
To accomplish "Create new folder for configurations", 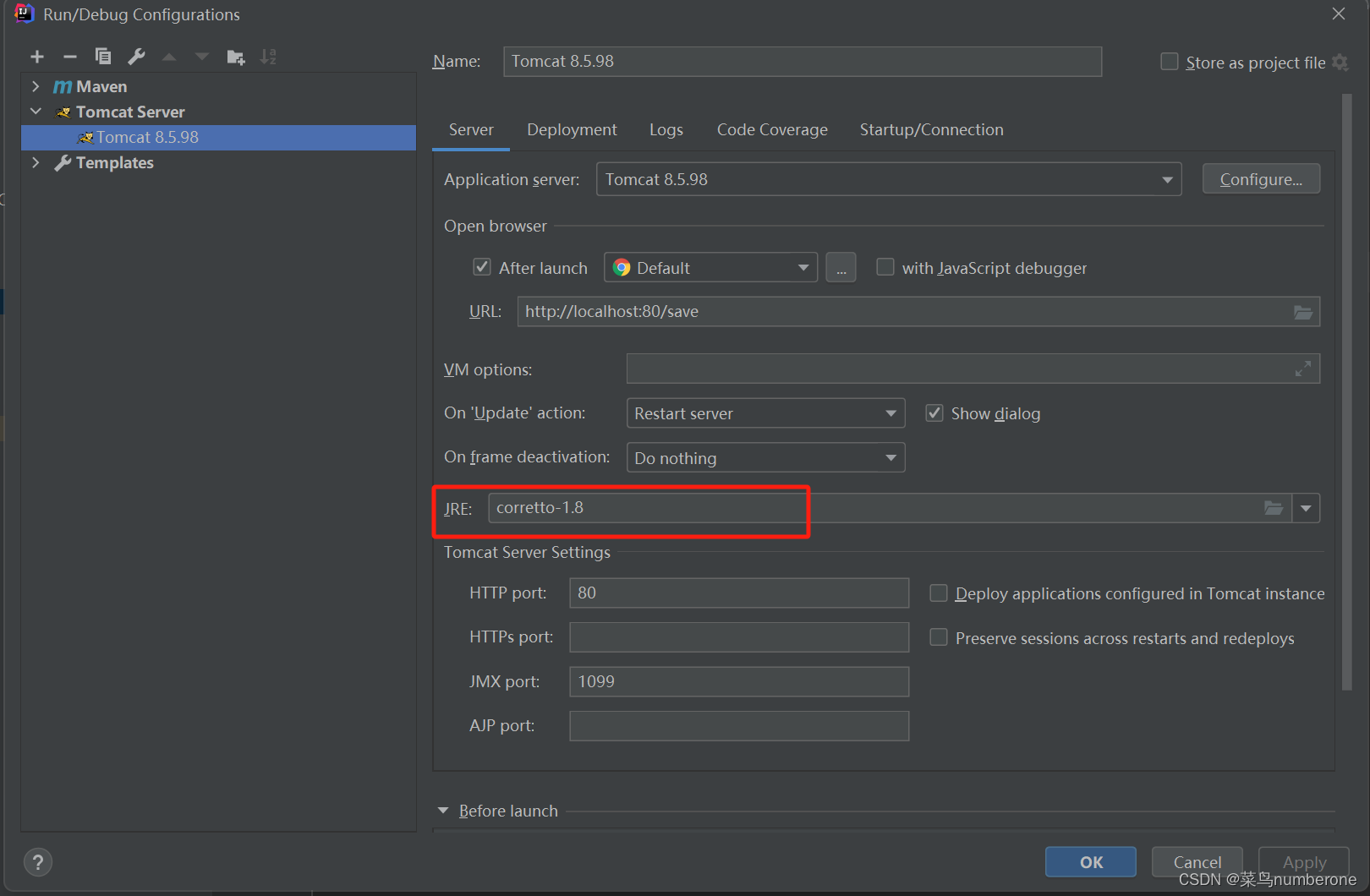I will tap(236, 57).
